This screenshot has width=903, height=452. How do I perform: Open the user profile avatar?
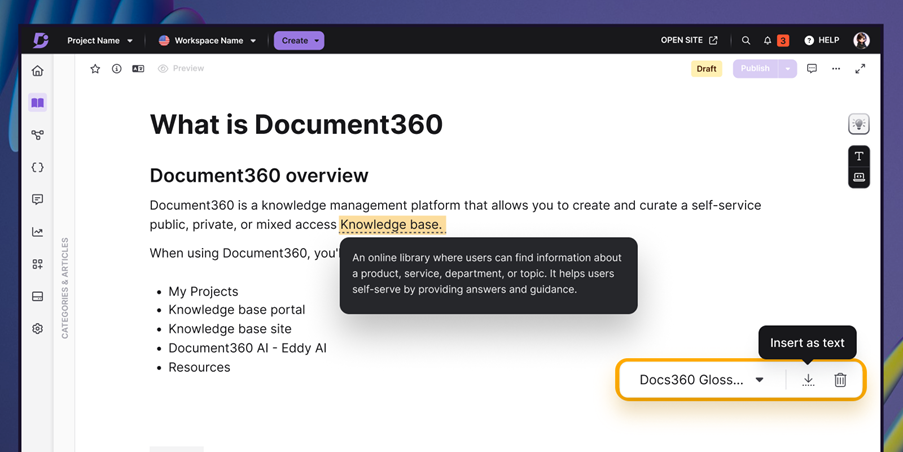[x=861, y=40]
